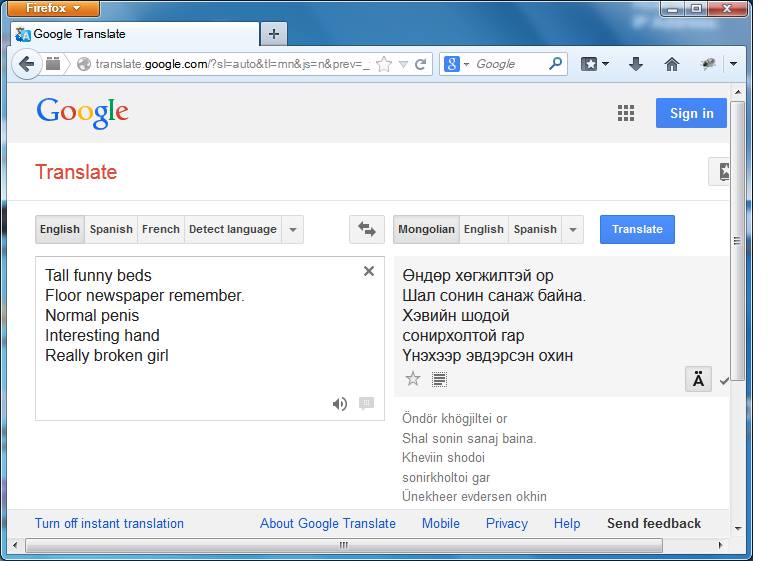Select all translated text icon
Screen dimensions: 771x561
(439, 379)
